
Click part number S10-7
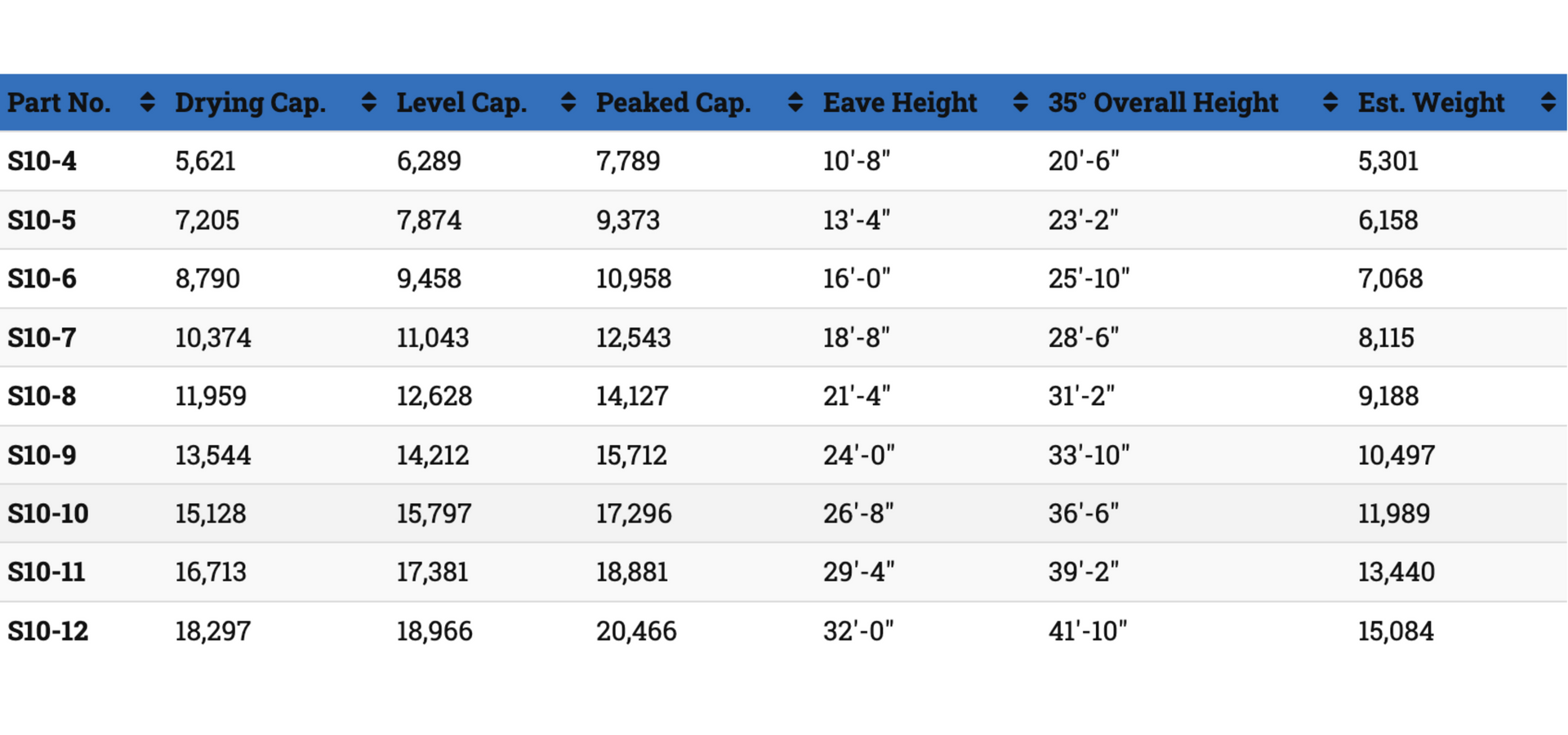coord(42,337)
